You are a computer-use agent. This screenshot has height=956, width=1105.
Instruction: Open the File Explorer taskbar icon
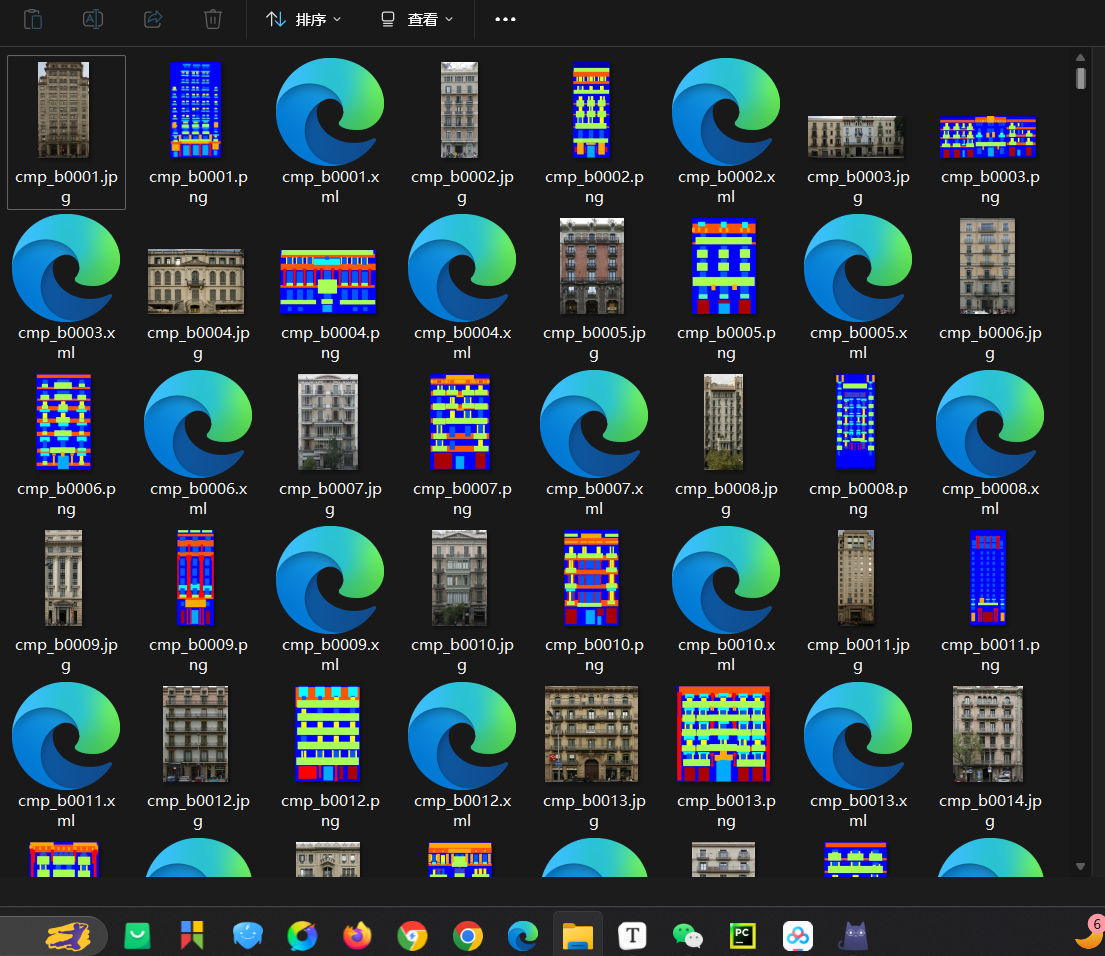tap(577, 936)
